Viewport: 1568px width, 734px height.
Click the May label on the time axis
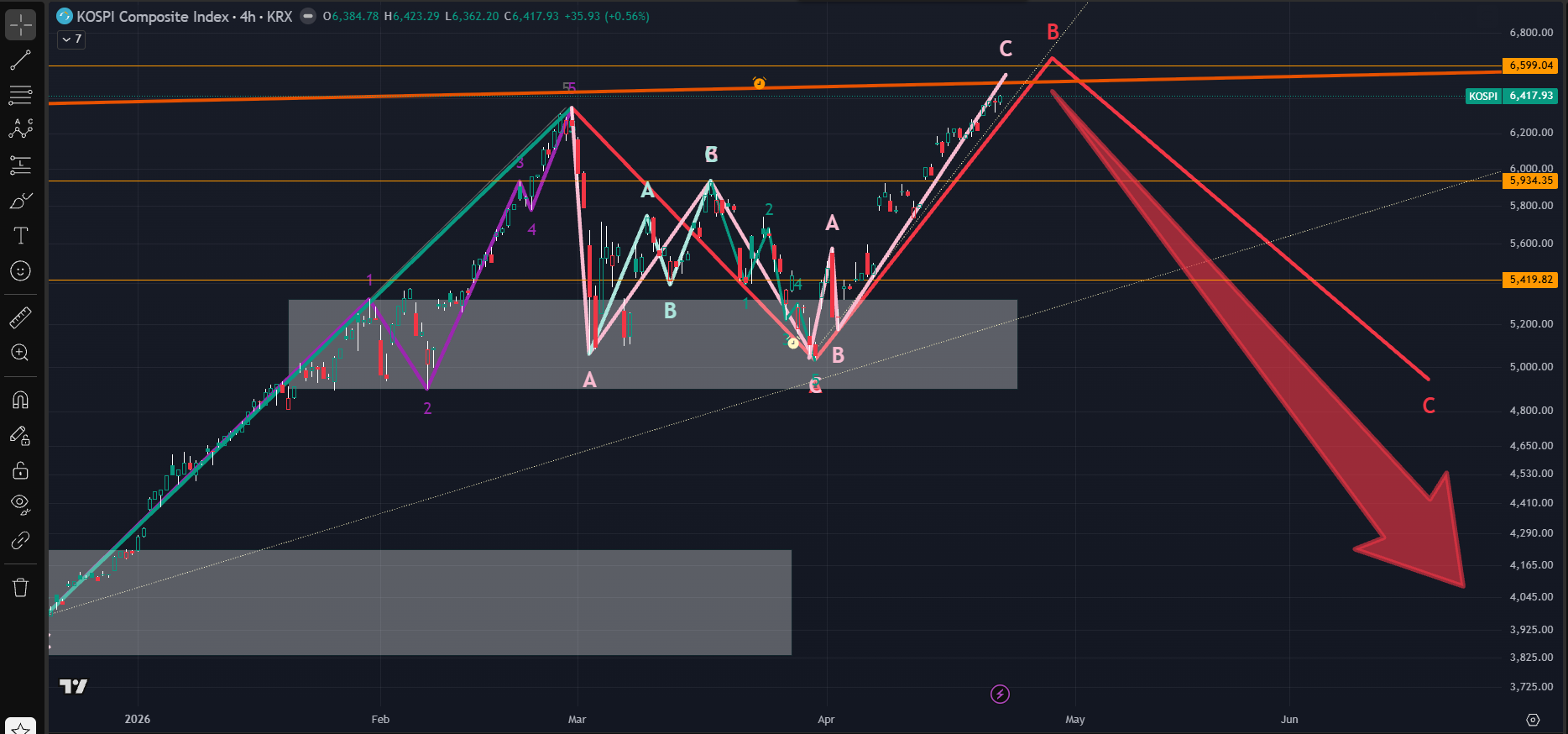pyautogui.click(x=1075, y=720)
